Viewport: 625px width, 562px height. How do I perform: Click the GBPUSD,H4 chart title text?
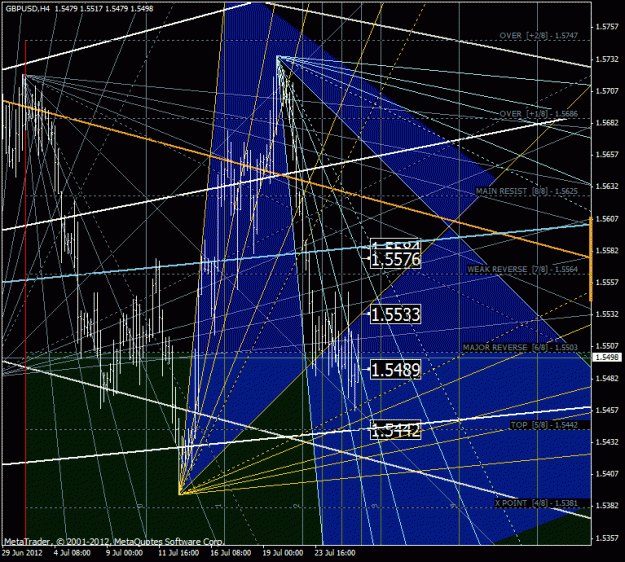click(x=28, y=8)
